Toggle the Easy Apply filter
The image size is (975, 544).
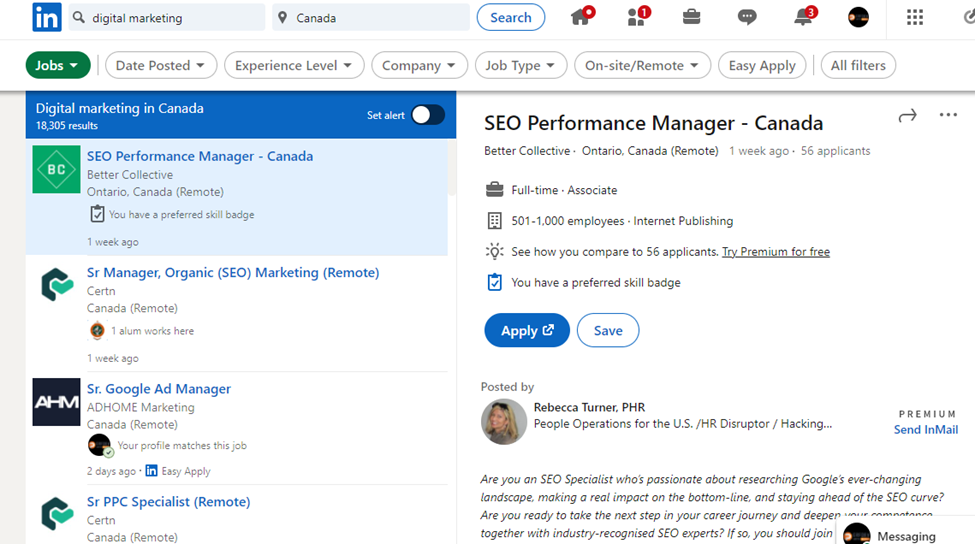coord(762,65)
